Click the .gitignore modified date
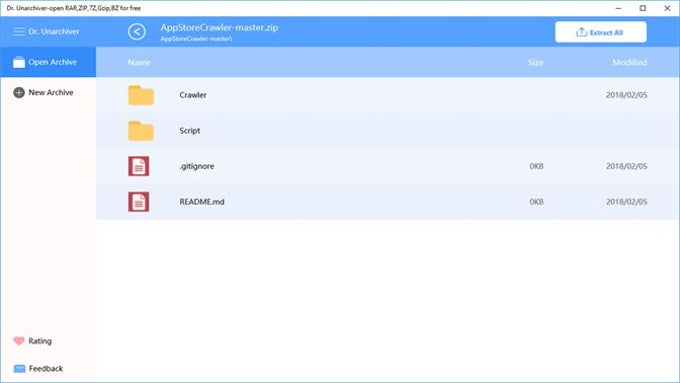680x383 pixels. (x=627, y=166)
